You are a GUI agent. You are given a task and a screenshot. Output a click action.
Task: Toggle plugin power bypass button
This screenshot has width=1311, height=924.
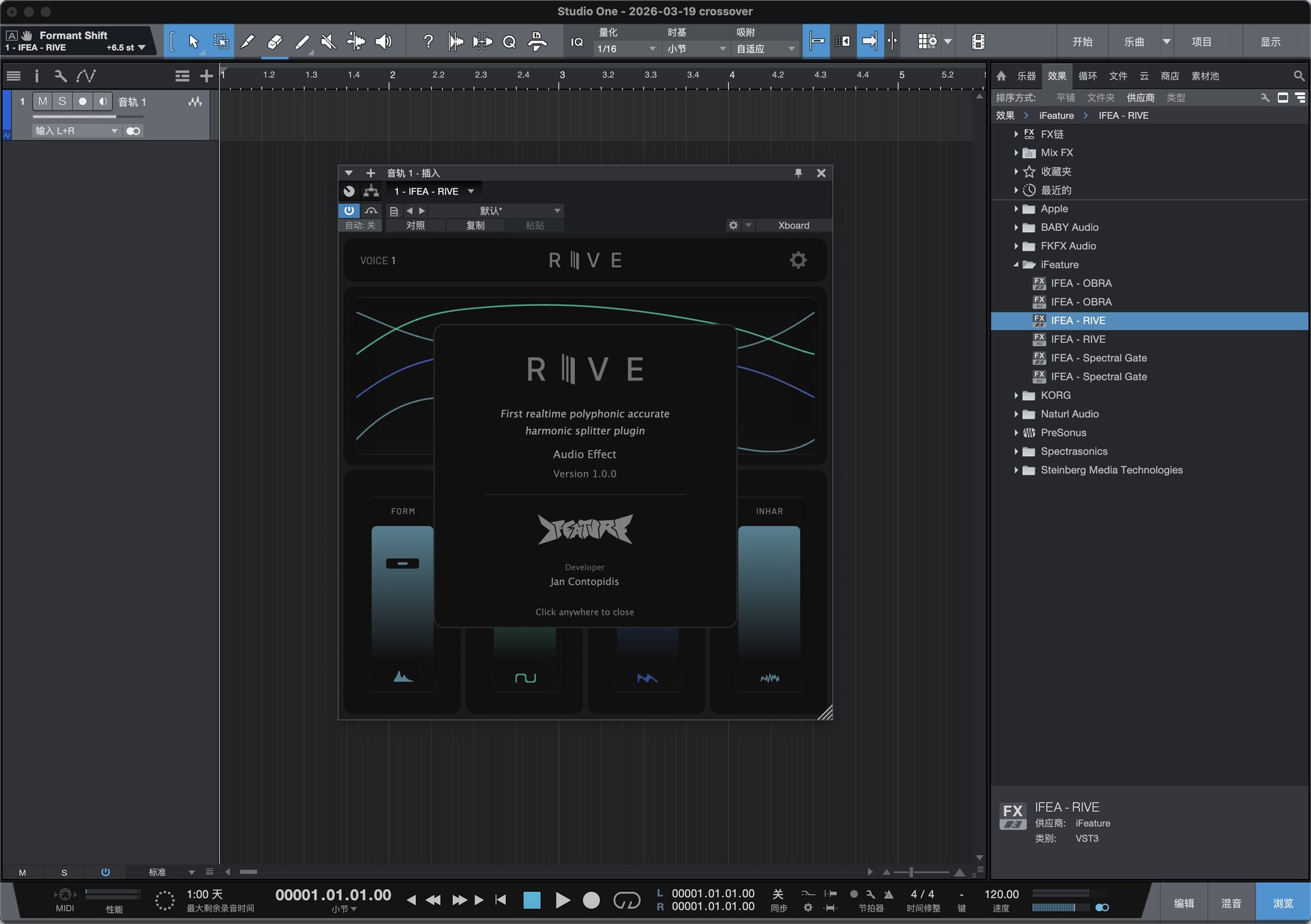click(x=349, y=210)
